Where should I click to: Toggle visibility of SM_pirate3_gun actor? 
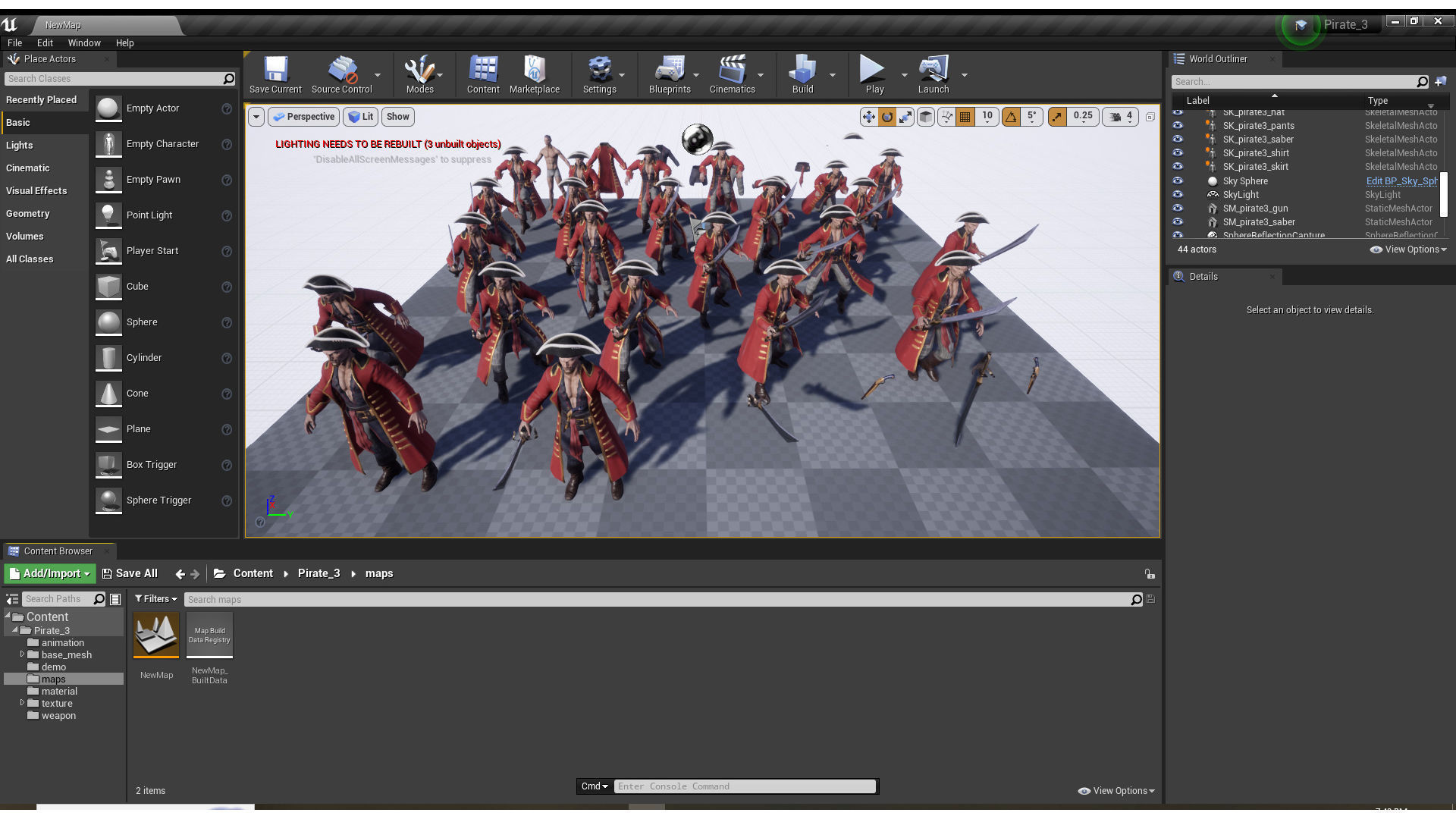point(1178,208)
